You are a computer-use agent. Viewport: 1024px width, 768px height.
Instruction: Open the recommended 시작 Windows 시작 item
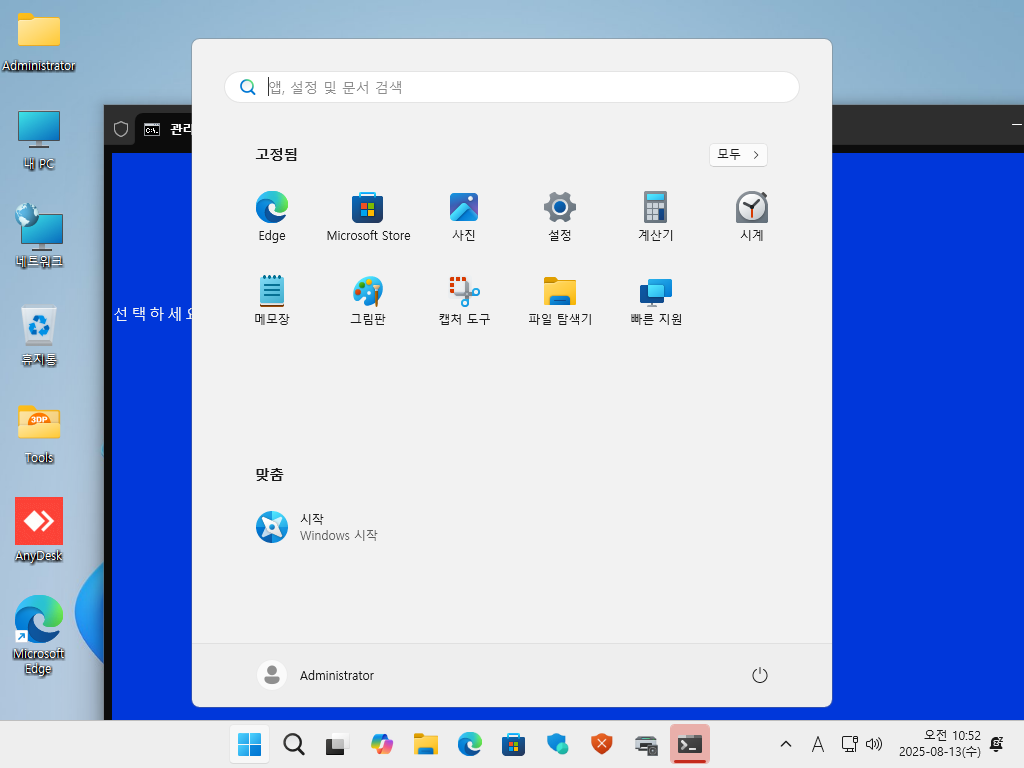point(317,527)
